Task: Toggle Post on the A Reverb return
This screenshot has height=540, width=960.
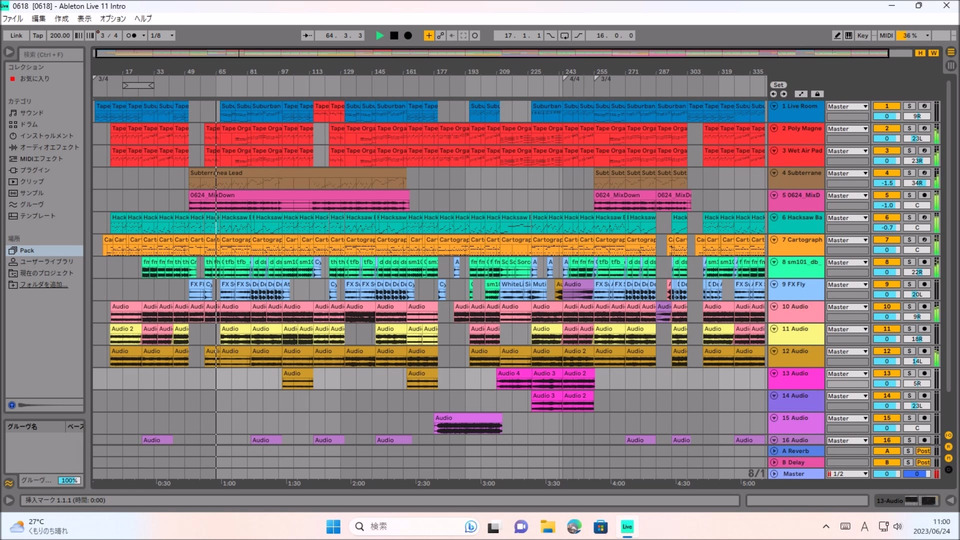Action: [923, 451]
